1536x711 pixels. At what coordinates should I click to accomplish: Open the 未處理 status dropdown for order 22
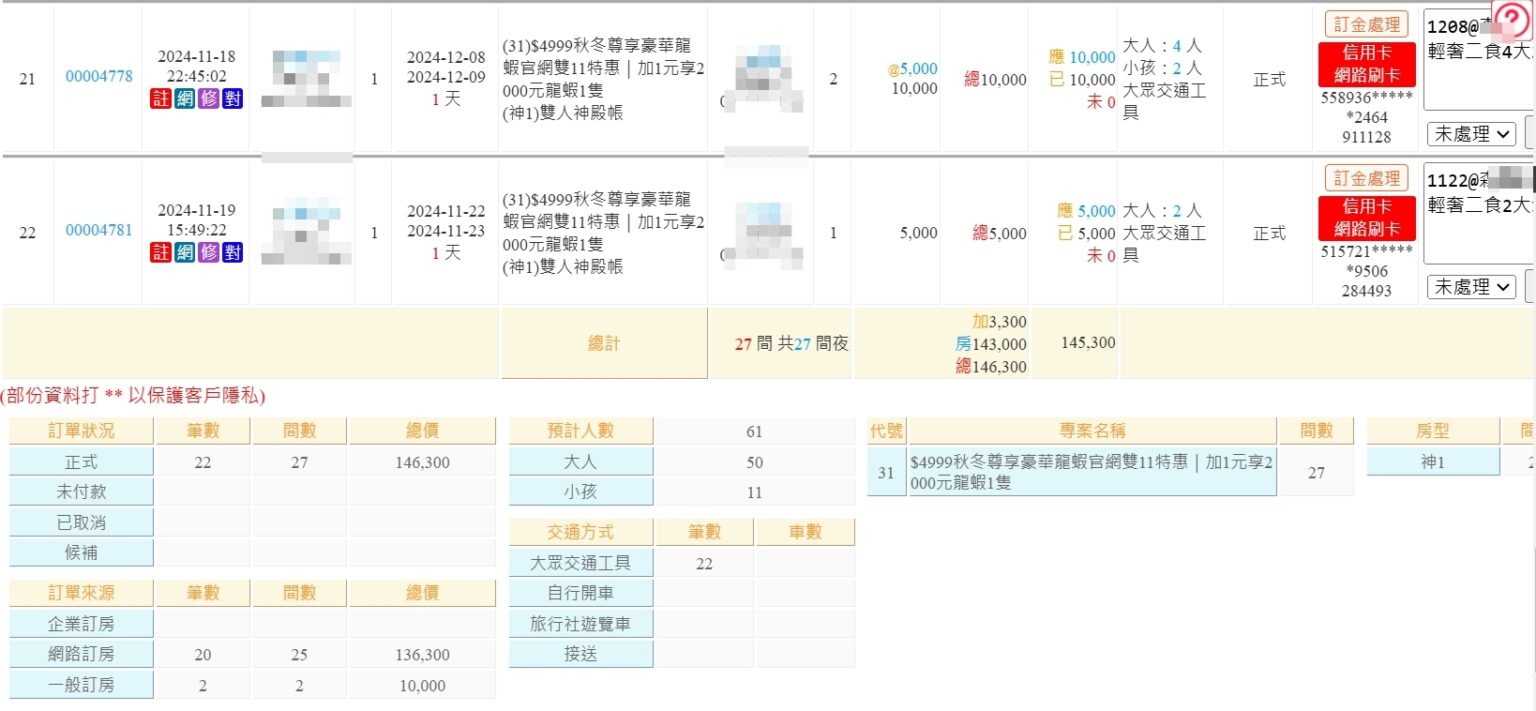[x=1471, y=287]
